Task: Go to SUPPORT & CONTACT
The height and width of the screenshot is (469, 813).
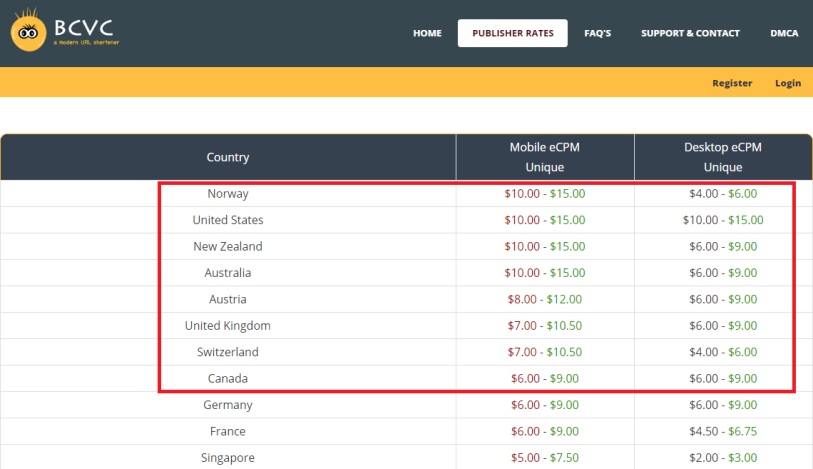Action: 690,33
